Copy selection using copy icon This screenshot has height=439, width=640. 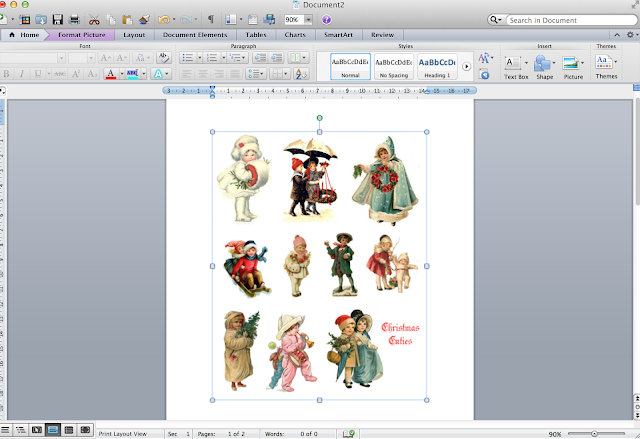pyautogui.click(x=111, y=20)
